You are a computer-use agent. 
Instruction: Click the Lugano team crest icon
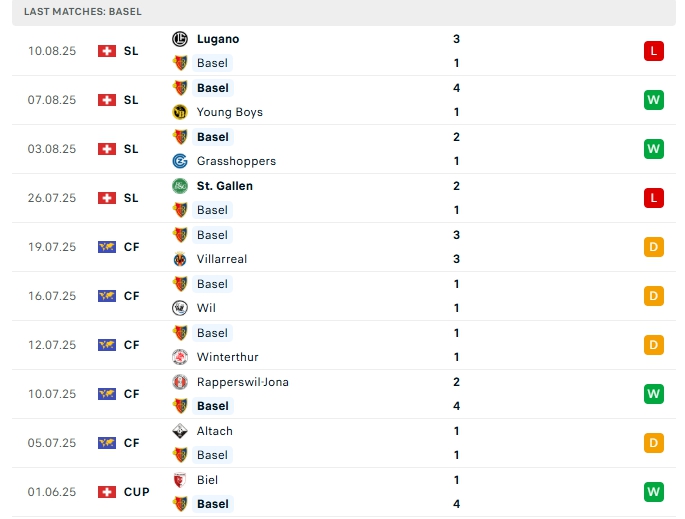click(180, 39)
